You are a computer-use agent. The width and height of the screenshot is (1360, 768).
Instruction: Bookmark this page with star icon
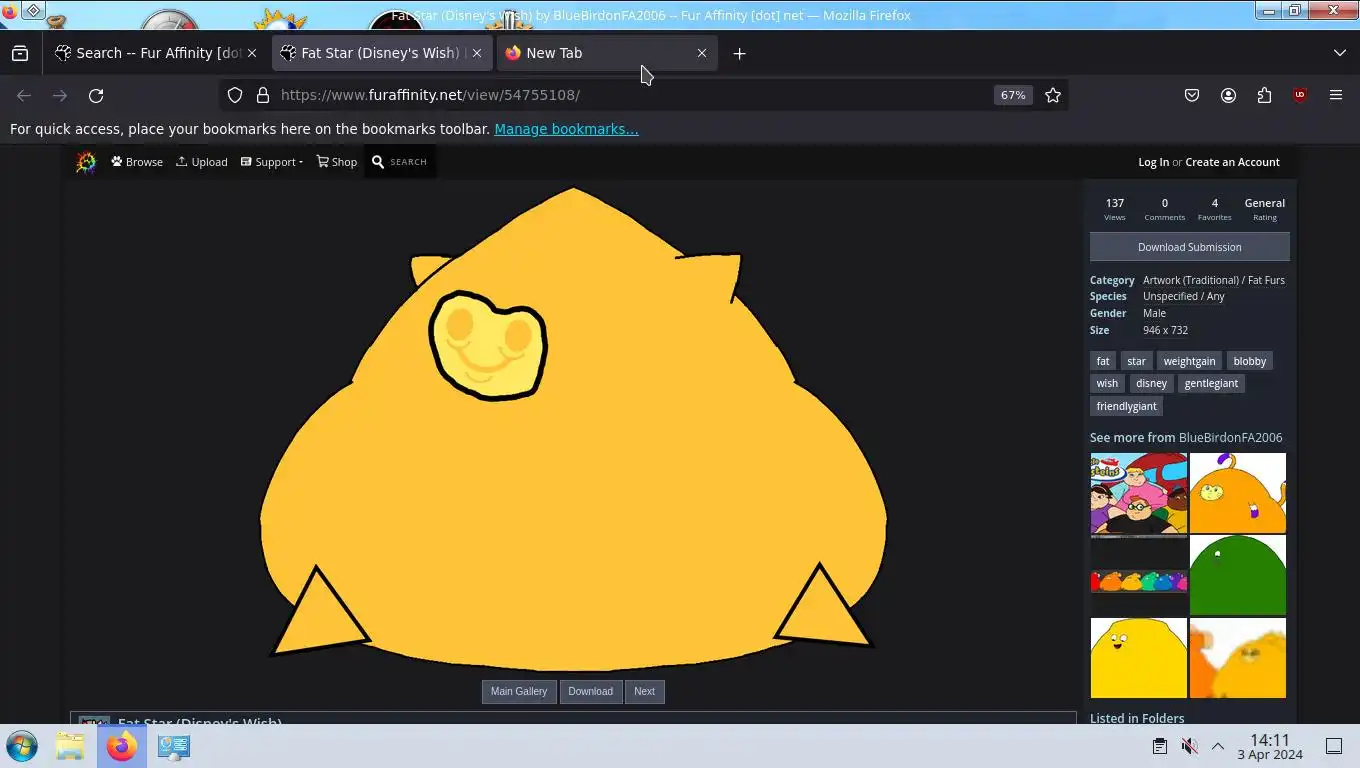click(1053, 95)
